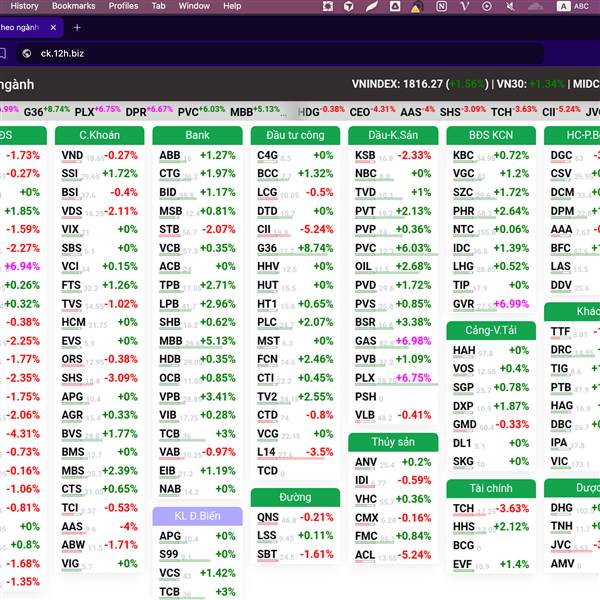600x600 pixels.
Task: Open the cloud sync menu bar icon
Action: [535, 6]
